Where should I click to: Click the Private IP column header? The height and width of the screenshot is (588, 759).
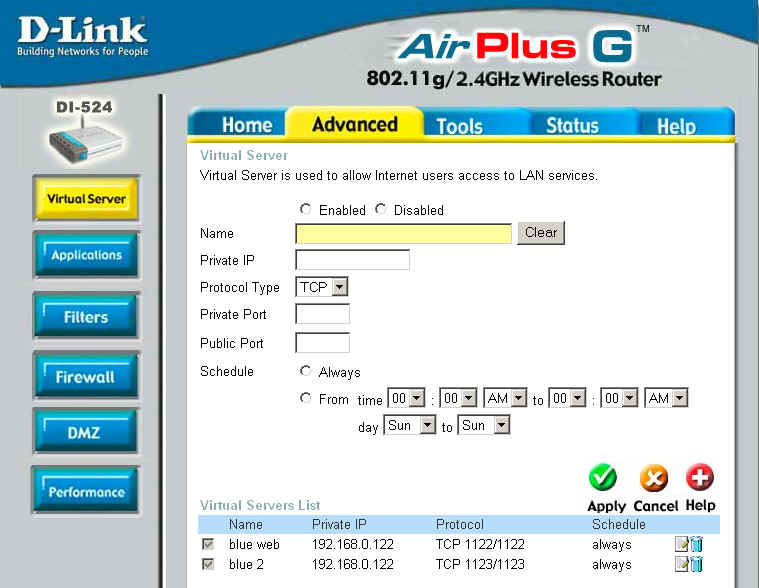(339, 524)
